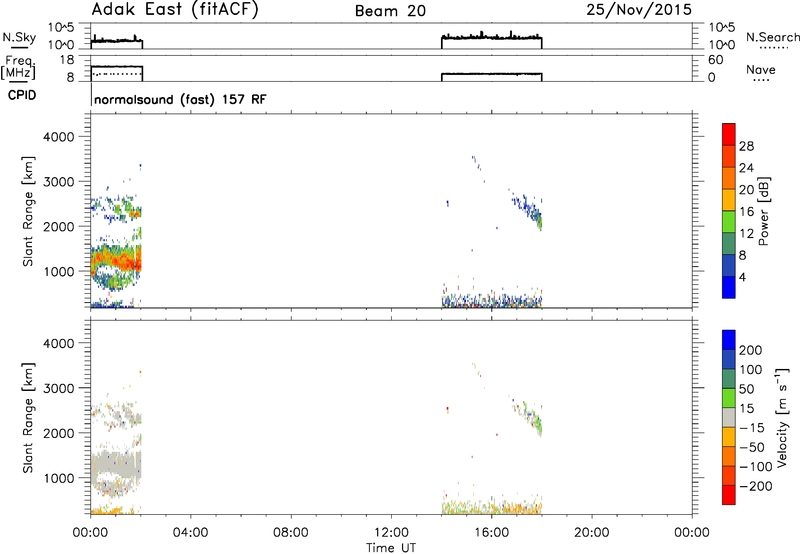Click the N.Sky noise trace near 16:00

491,37
